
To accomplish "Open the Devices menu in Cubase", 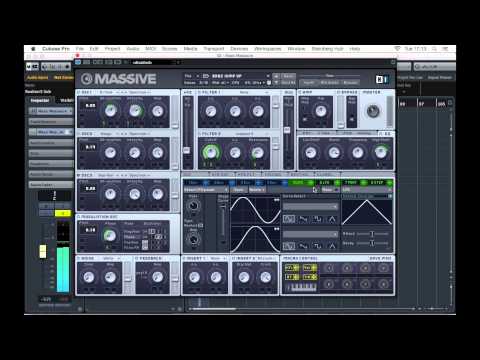I will pyautogui.click(x=239, y=49).
